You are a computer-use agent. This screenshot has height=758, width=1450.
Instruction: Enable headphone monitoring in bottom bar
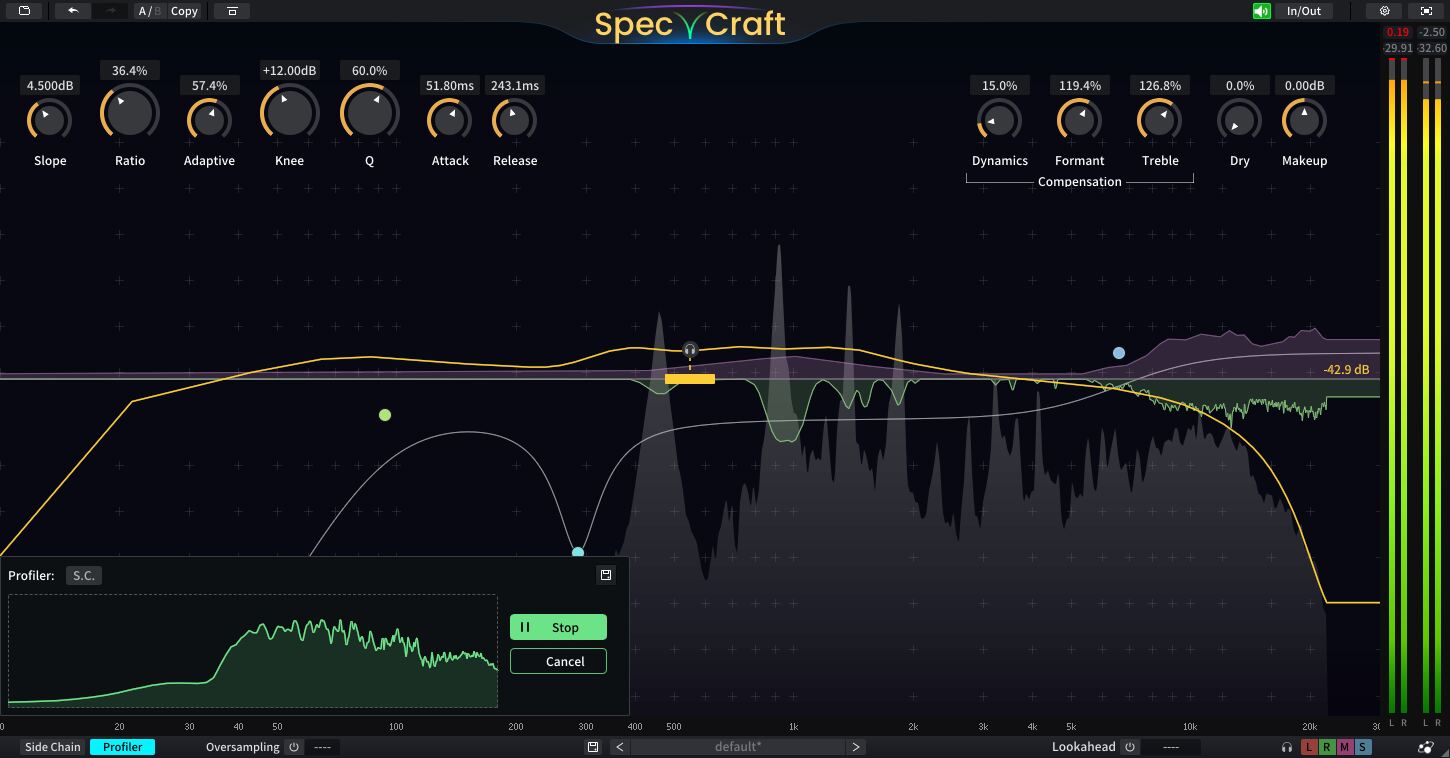click(x=1286, y=746)
